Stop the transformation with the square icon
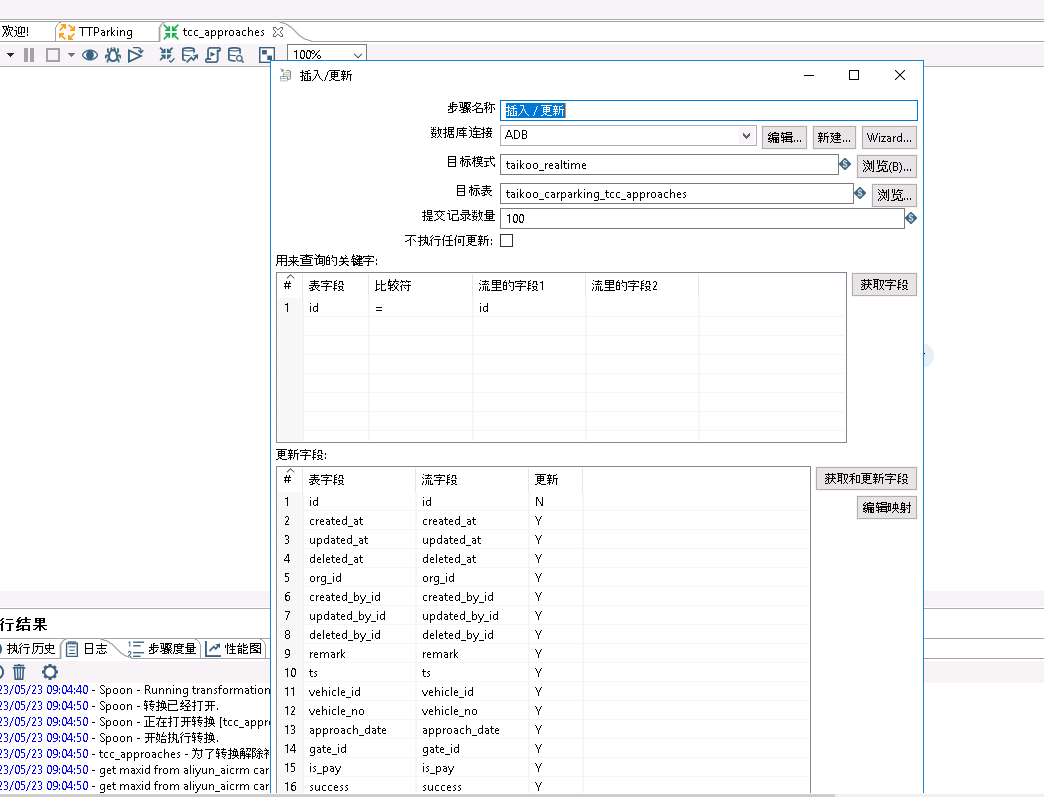1044x797 pixels. coord(53,55)
